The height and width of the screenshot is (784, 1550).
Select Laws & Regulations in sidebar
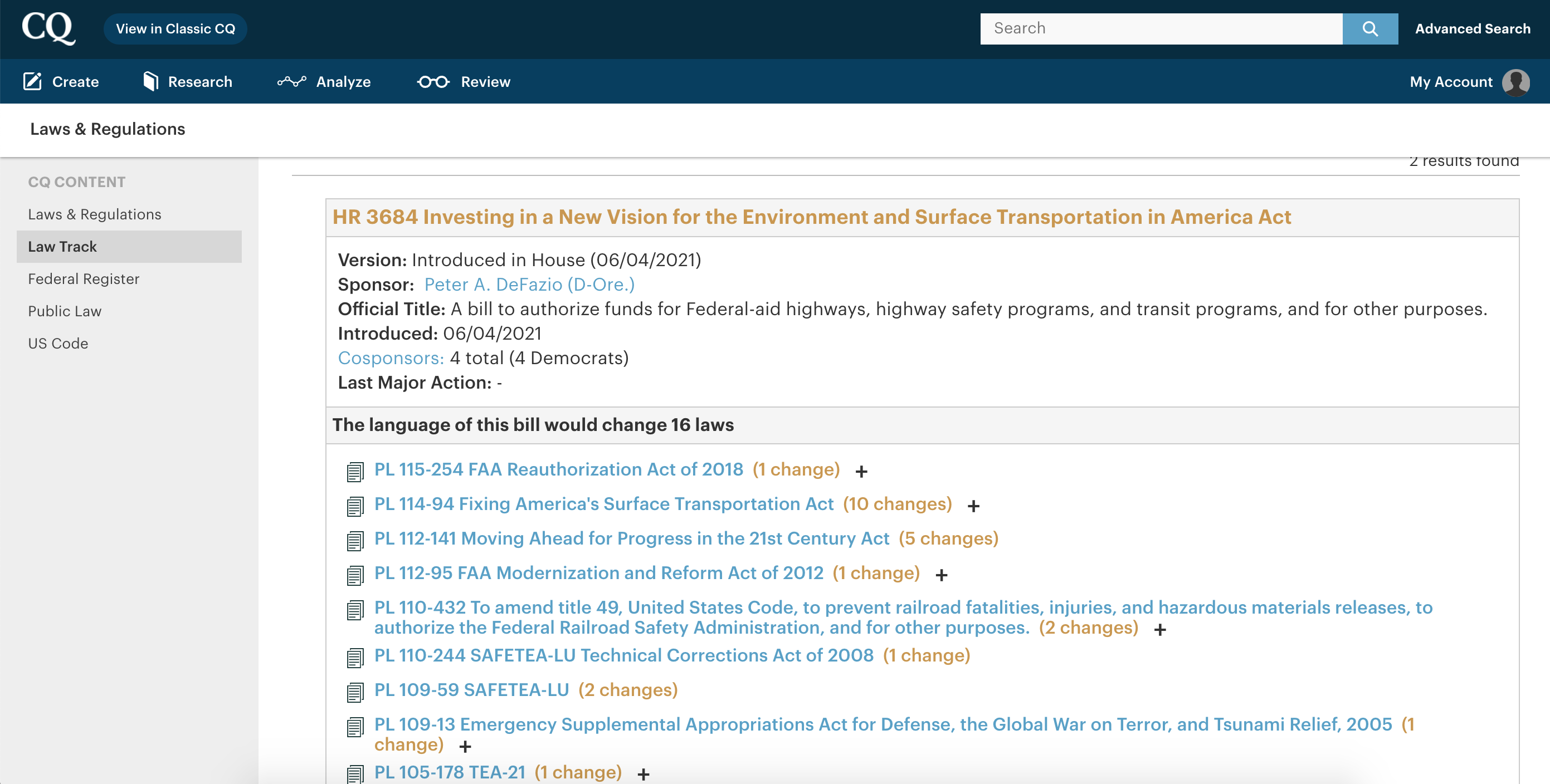[95, 214]
